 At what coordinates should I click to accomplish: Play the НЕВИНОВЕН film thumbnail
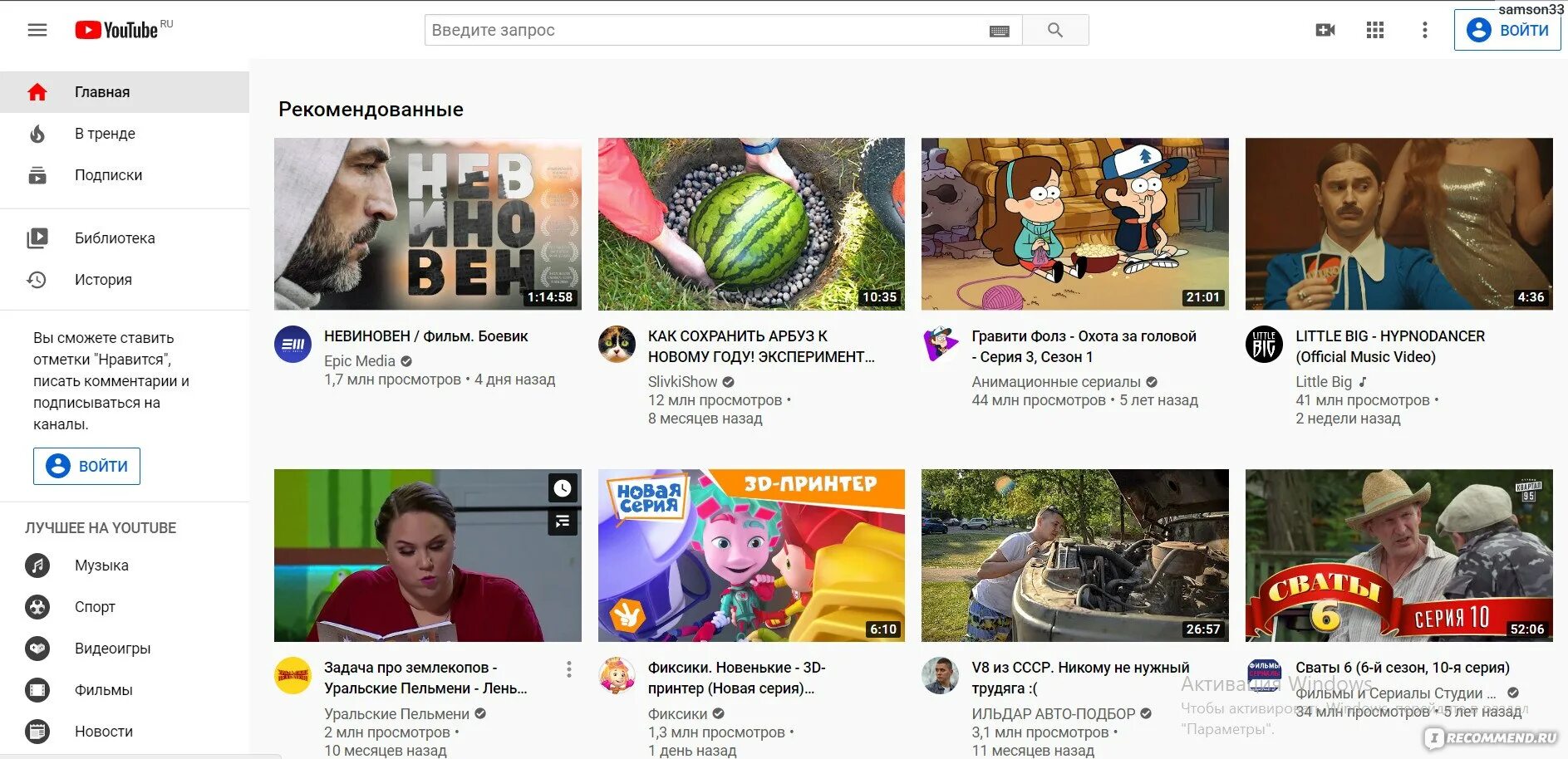pyautogui.click(x=428, y=224)
